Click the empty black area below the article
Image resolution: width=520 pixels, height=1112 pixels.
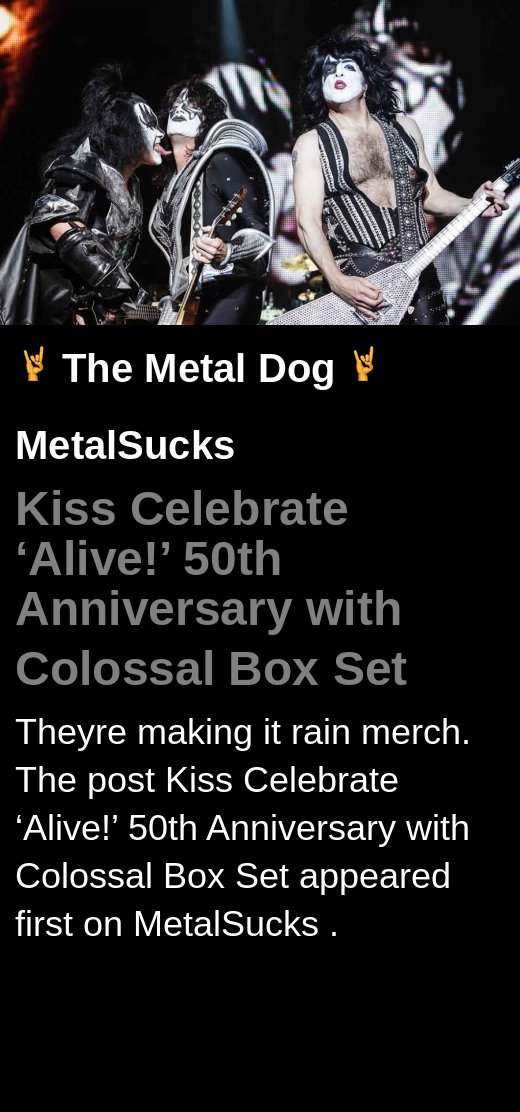[260, 1028]
